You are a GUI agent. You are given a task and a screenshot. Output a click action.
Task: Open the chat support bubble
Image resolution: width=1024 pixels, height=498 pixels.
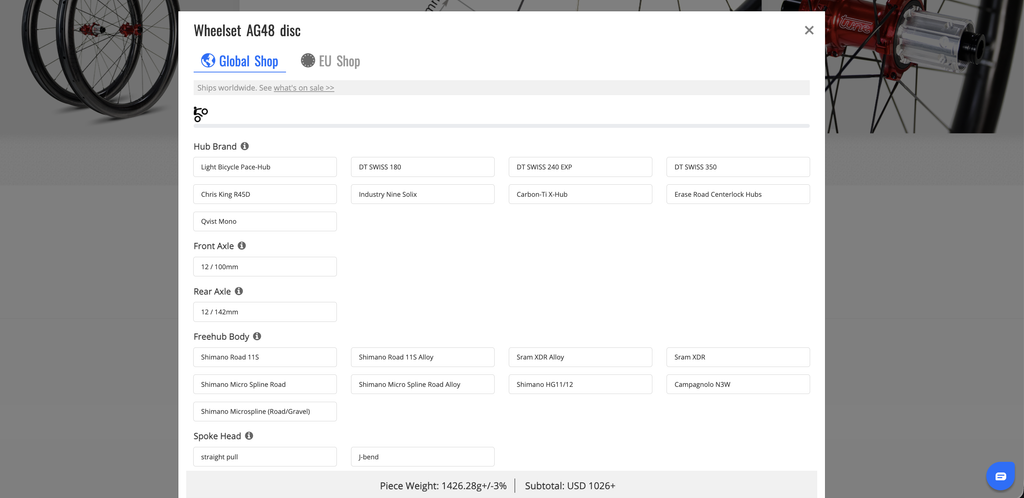[1000, 476]
